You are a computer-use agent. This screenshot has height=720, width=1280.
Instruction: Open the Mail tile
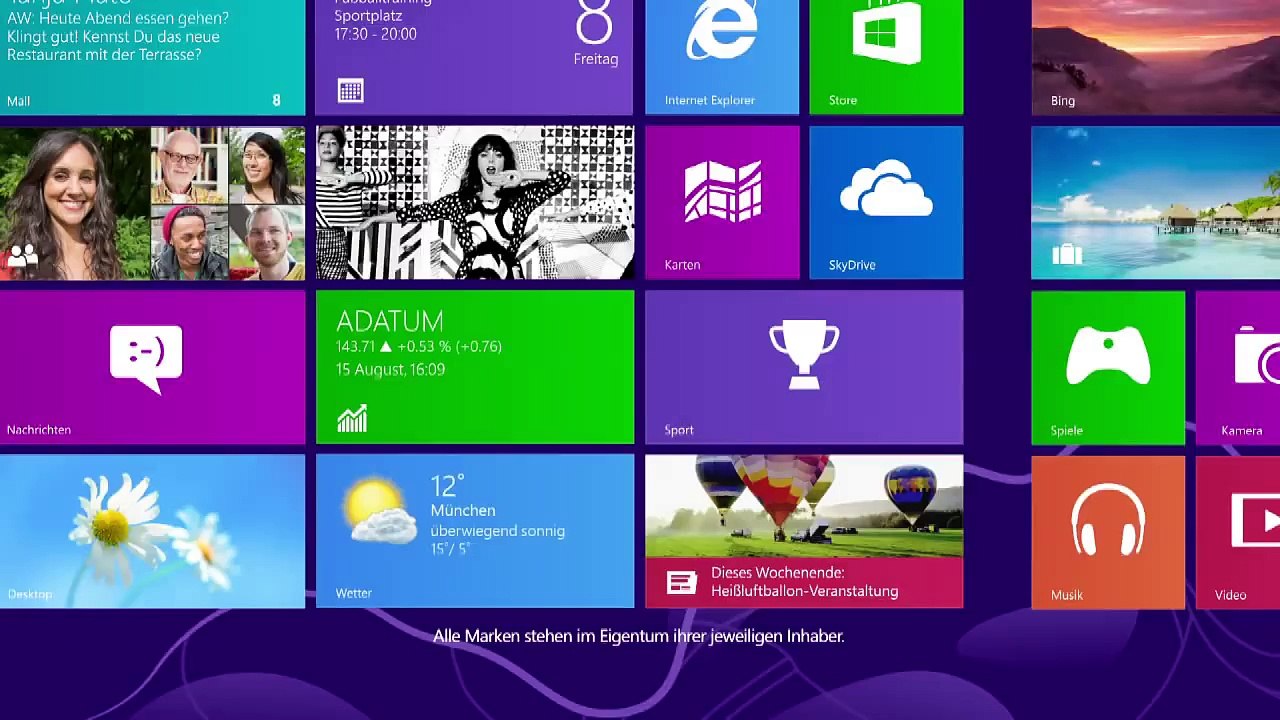(x=152, y=57)
